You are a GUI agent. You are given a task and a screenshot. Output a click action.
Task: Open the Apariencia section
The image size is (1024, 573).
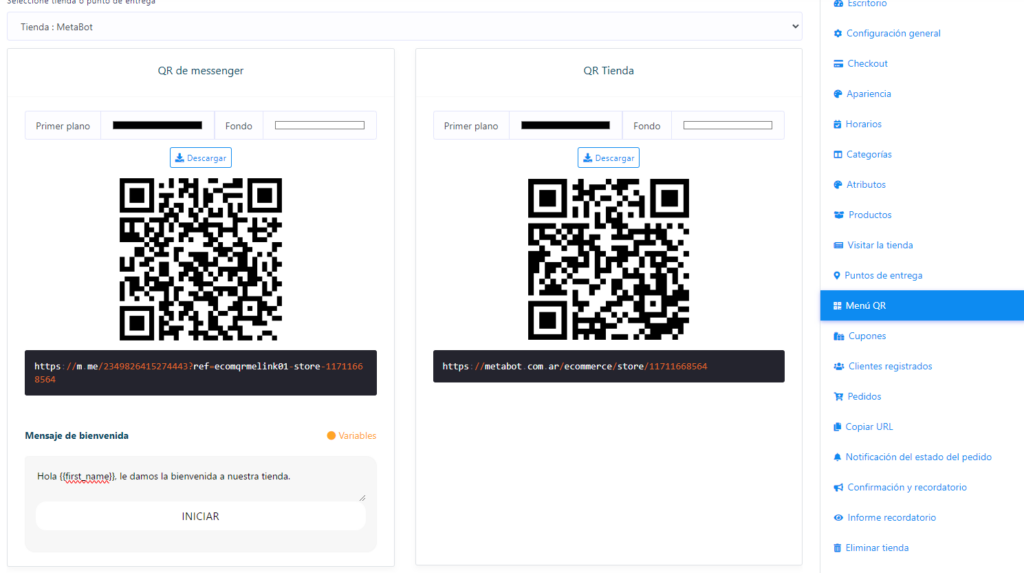tap(869, 94)
